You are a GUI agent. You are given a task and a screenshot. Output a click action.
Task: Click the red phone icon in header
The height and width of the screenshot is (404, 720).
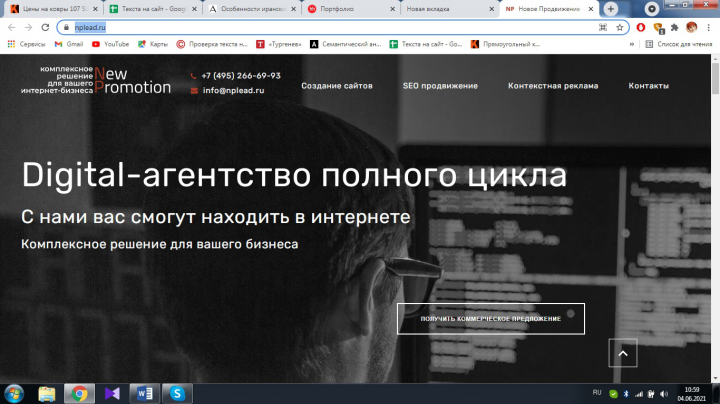(x=193, y=76)
